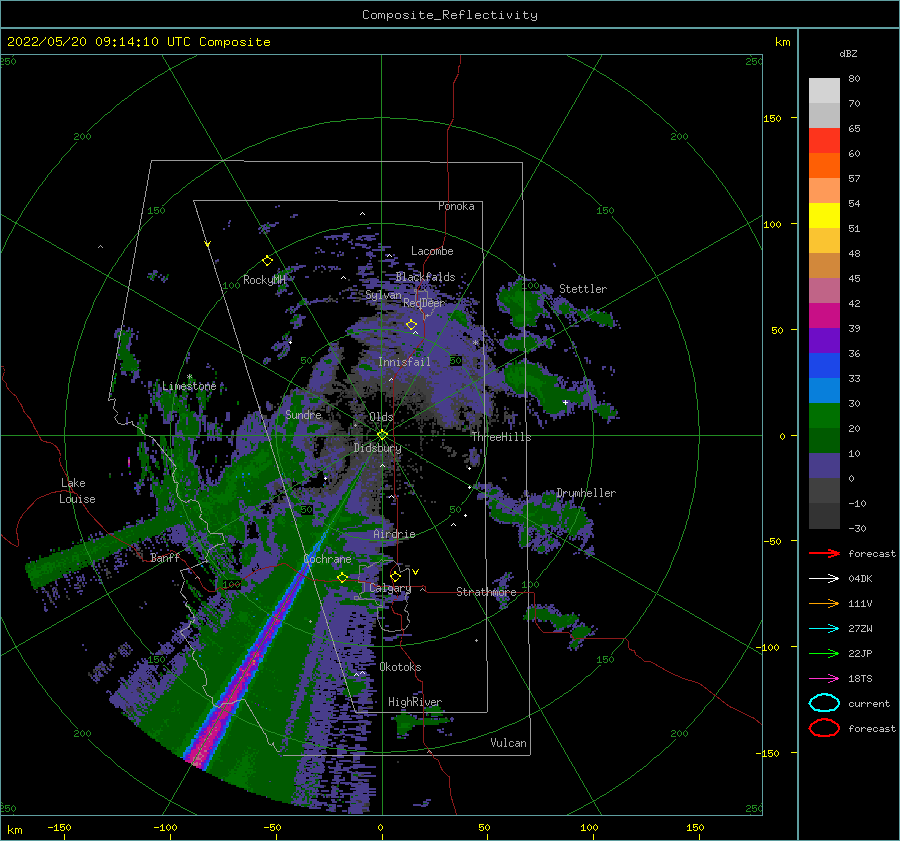
Task: Click the Okotoks city label
Action: coord(400,667)
